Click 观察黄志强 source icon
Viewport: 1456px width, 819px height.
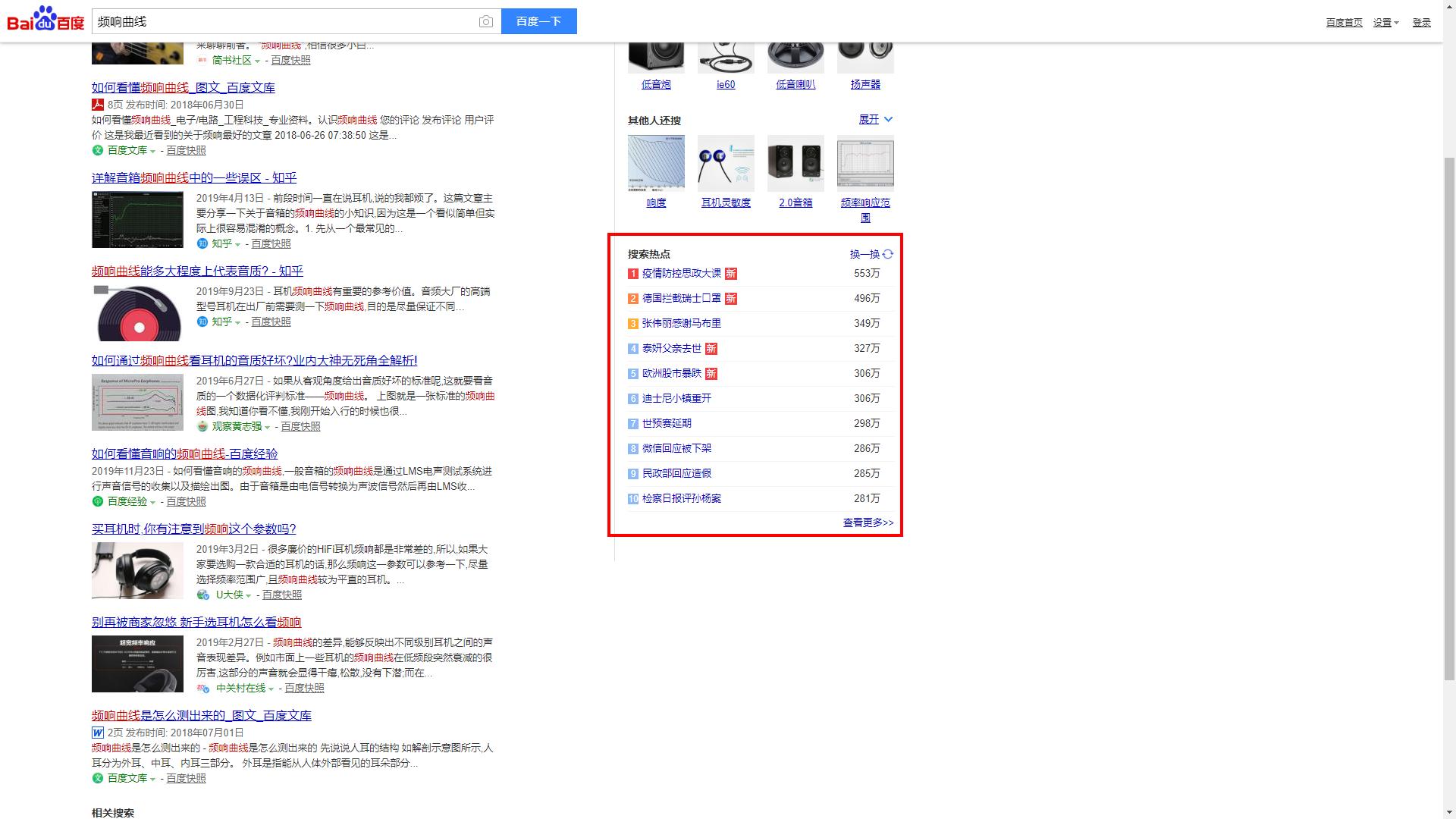point(202,426)
